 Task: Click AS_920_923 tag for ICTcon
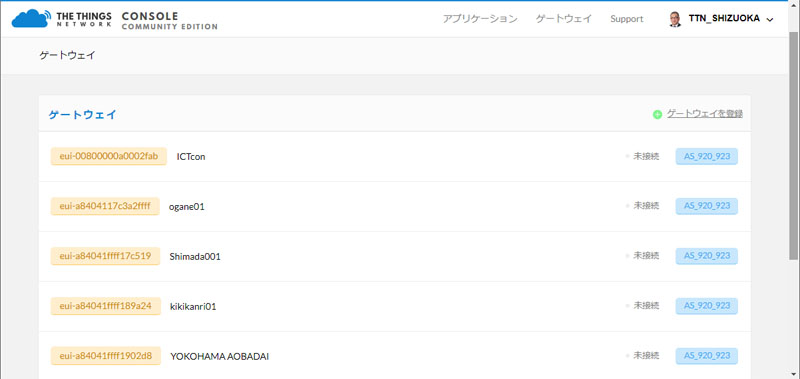(x=707, y=156)
